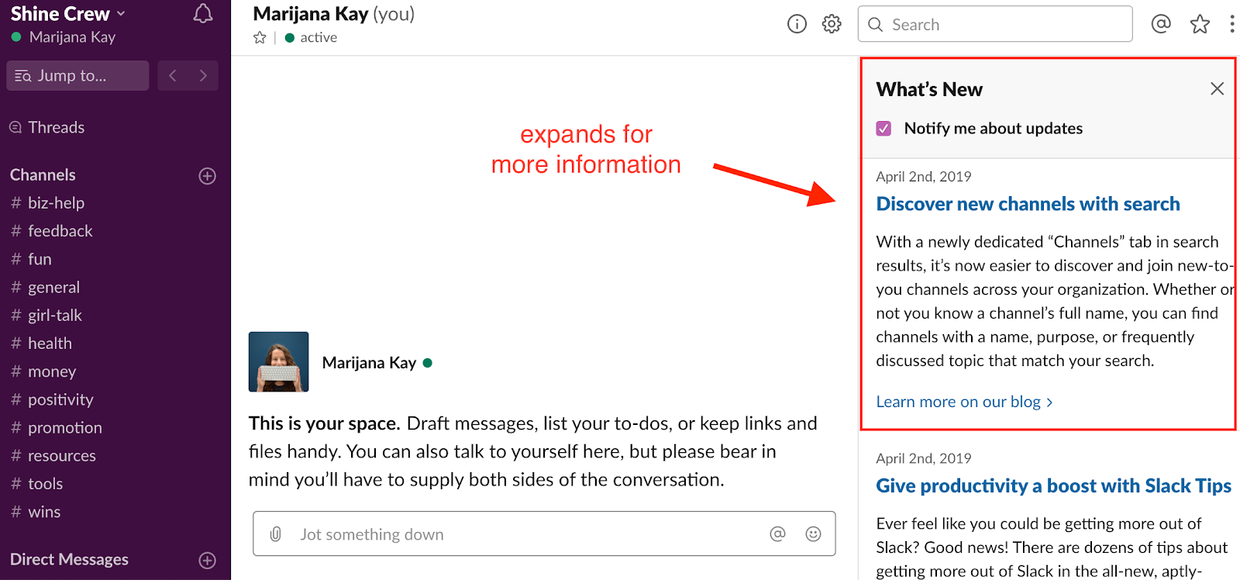Click the notifications bell icon
The image size is (1240, 580).
pyautogui.click(x=203, y=14)
